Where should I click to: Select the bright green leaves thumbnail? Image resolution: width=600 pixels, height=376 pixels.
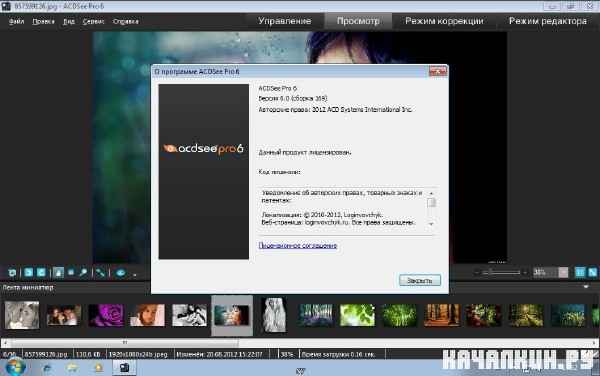[x=357, y=316]
